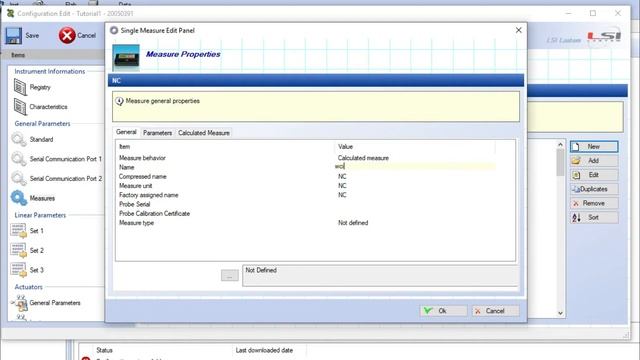640x360 pixels.
Task: Click the Calculated measure value
Action: coord(363,158)
